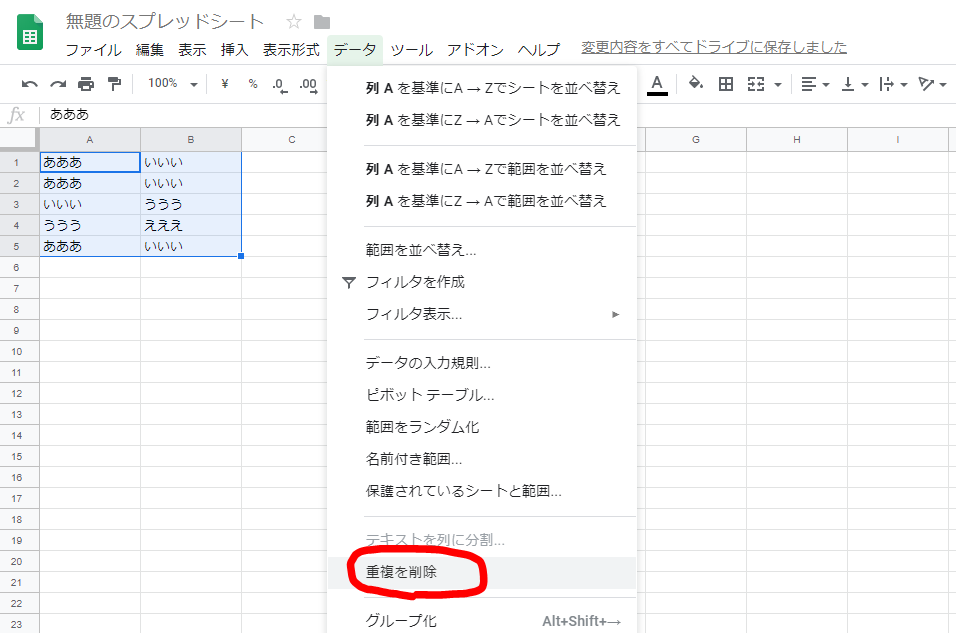Open text rotation dropdown arrow
The height and width of the screenshot is (633, 956).
(x=943, y=85)
